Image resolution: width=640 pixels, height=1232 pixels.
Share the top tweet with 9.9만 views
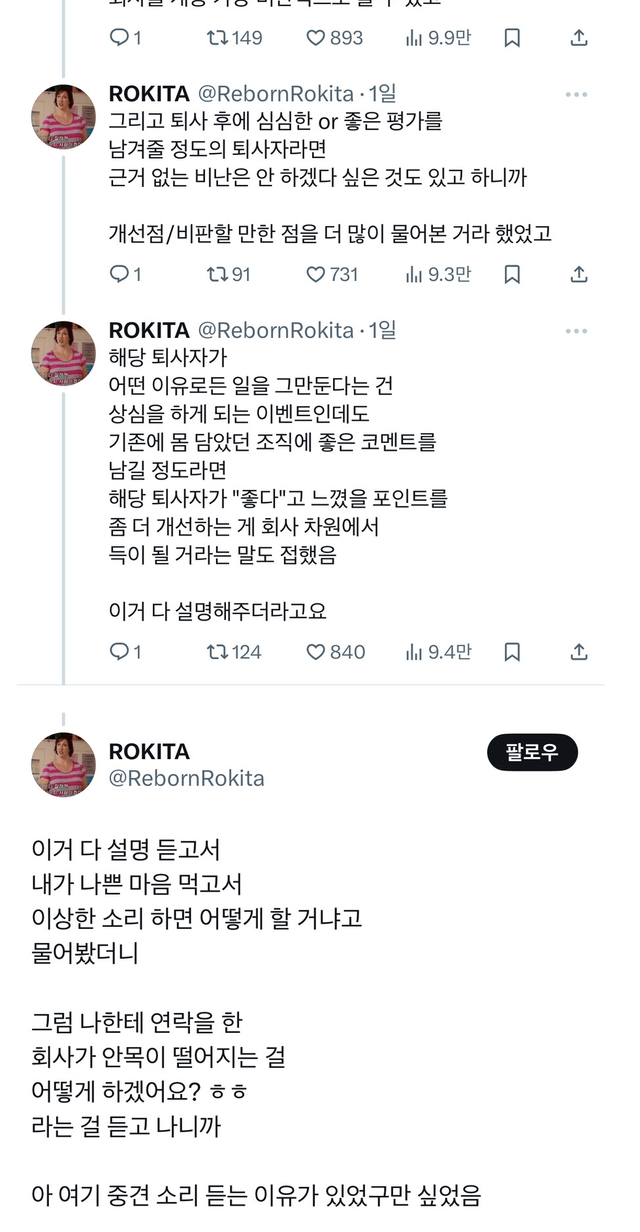point(578,38)
